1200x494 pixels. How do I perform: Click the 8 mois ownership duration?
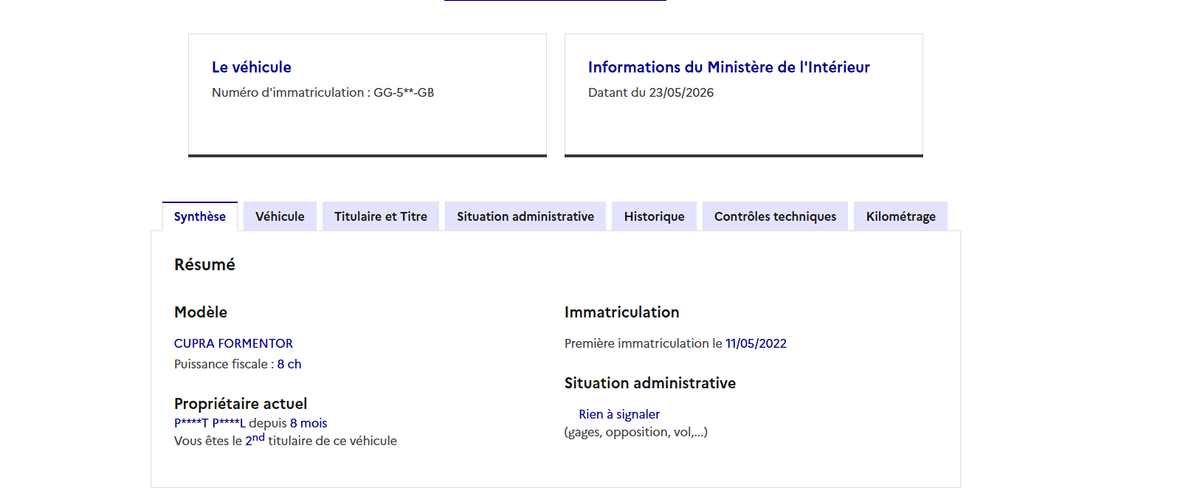pos(308,423)
